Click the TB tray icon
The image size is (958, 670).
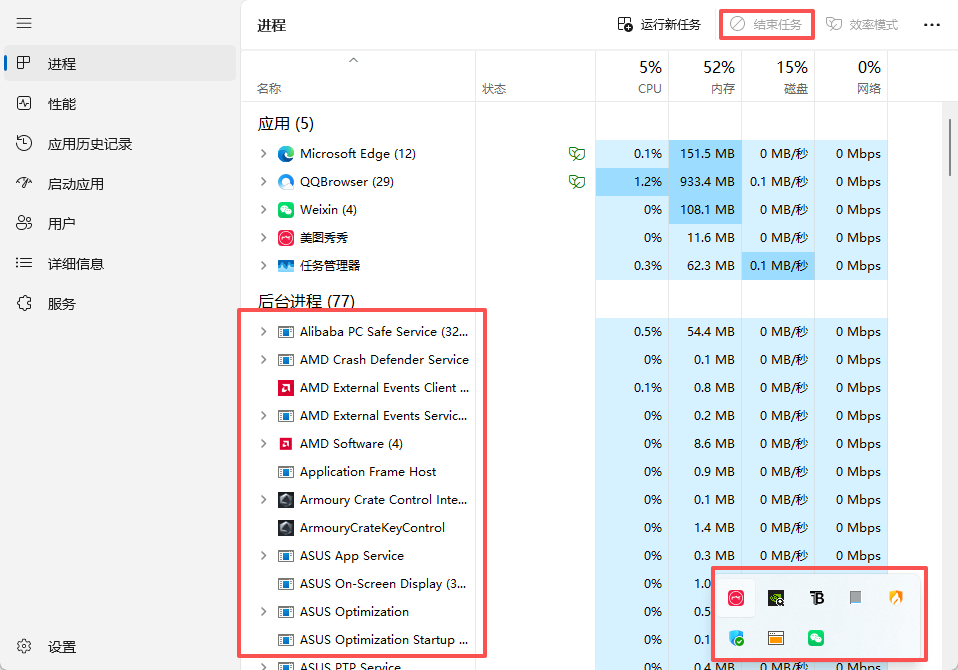pos(817,598)
